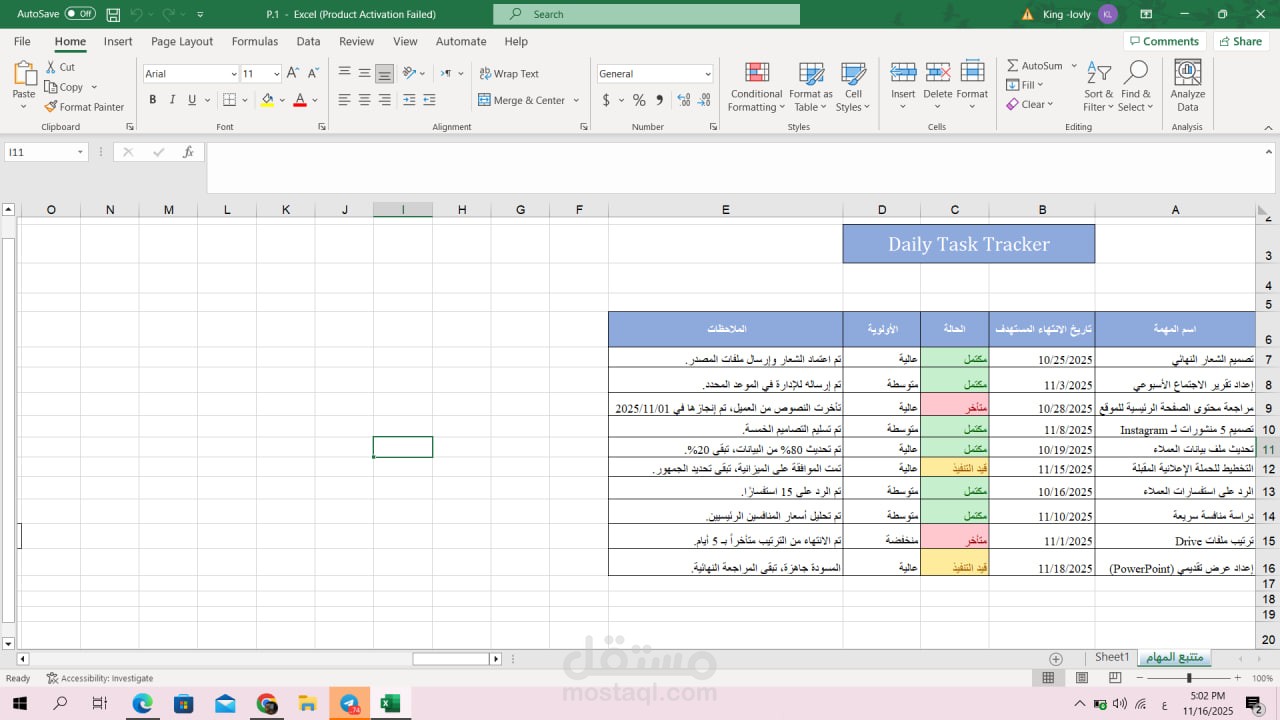Apply the Percent Style icon
Viewport: 1280px width, 720px height.
pyautogui.click(x=637, y=100)
